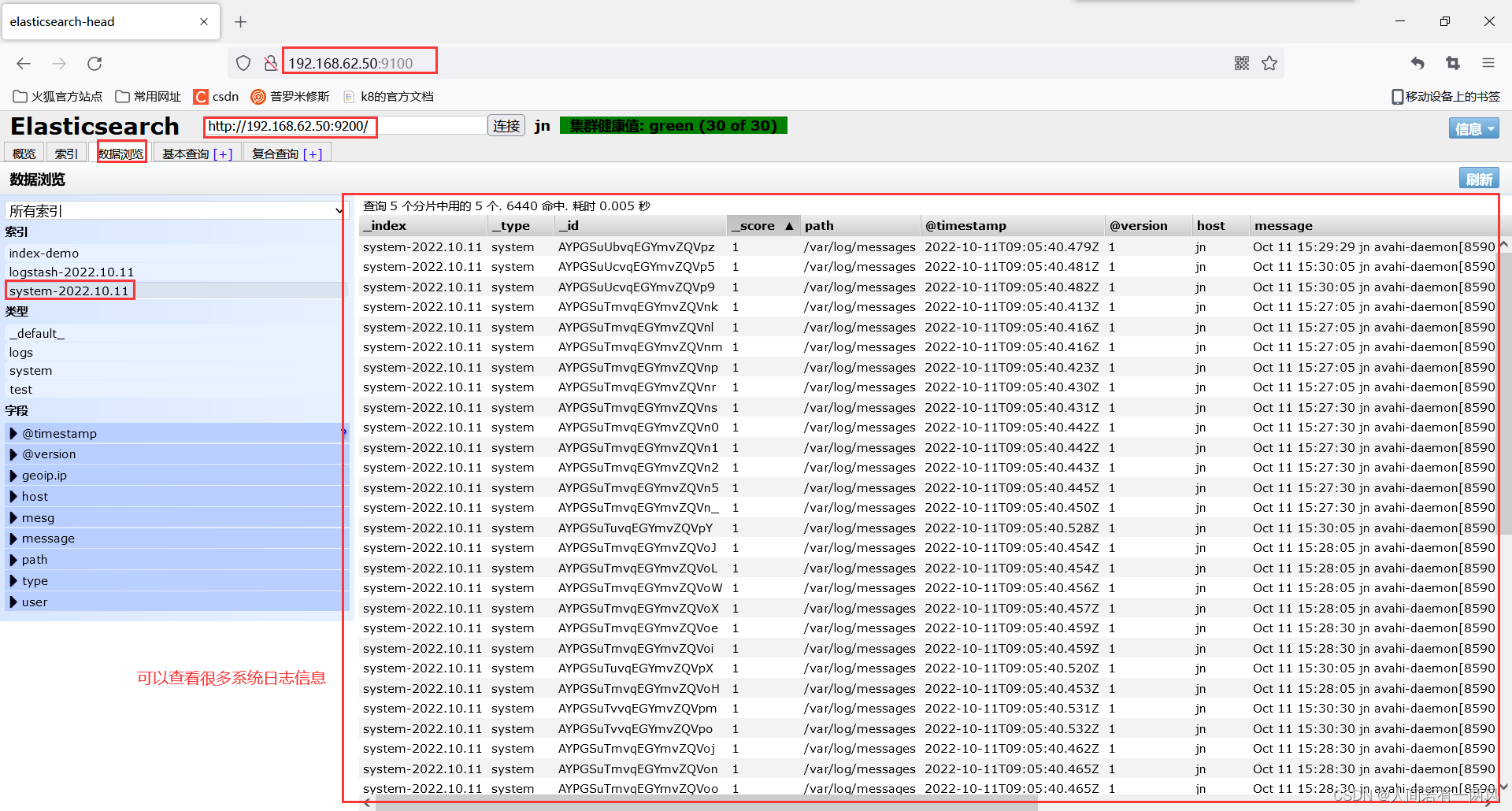Open the 火狐官方站点 bookmark folder
This screenshot has width=1512, height=811.
[x=57, y=96]
